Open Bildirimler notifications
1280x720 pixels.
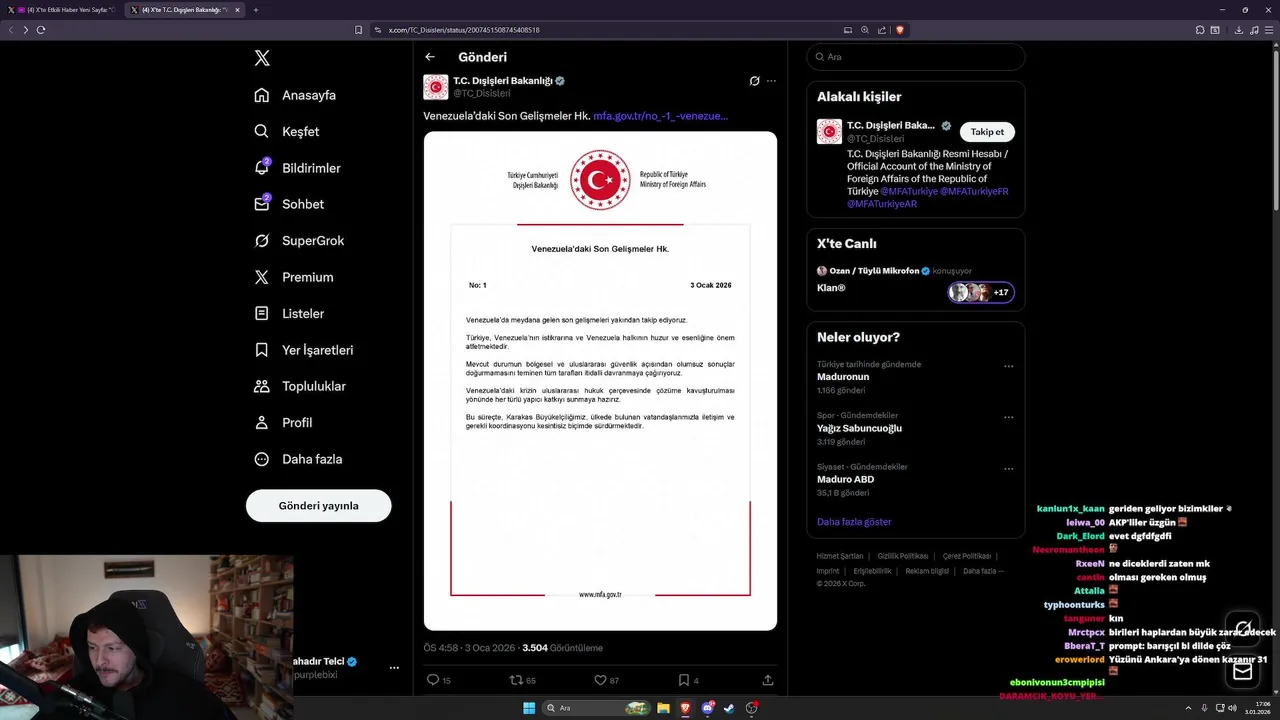point(297,168)
